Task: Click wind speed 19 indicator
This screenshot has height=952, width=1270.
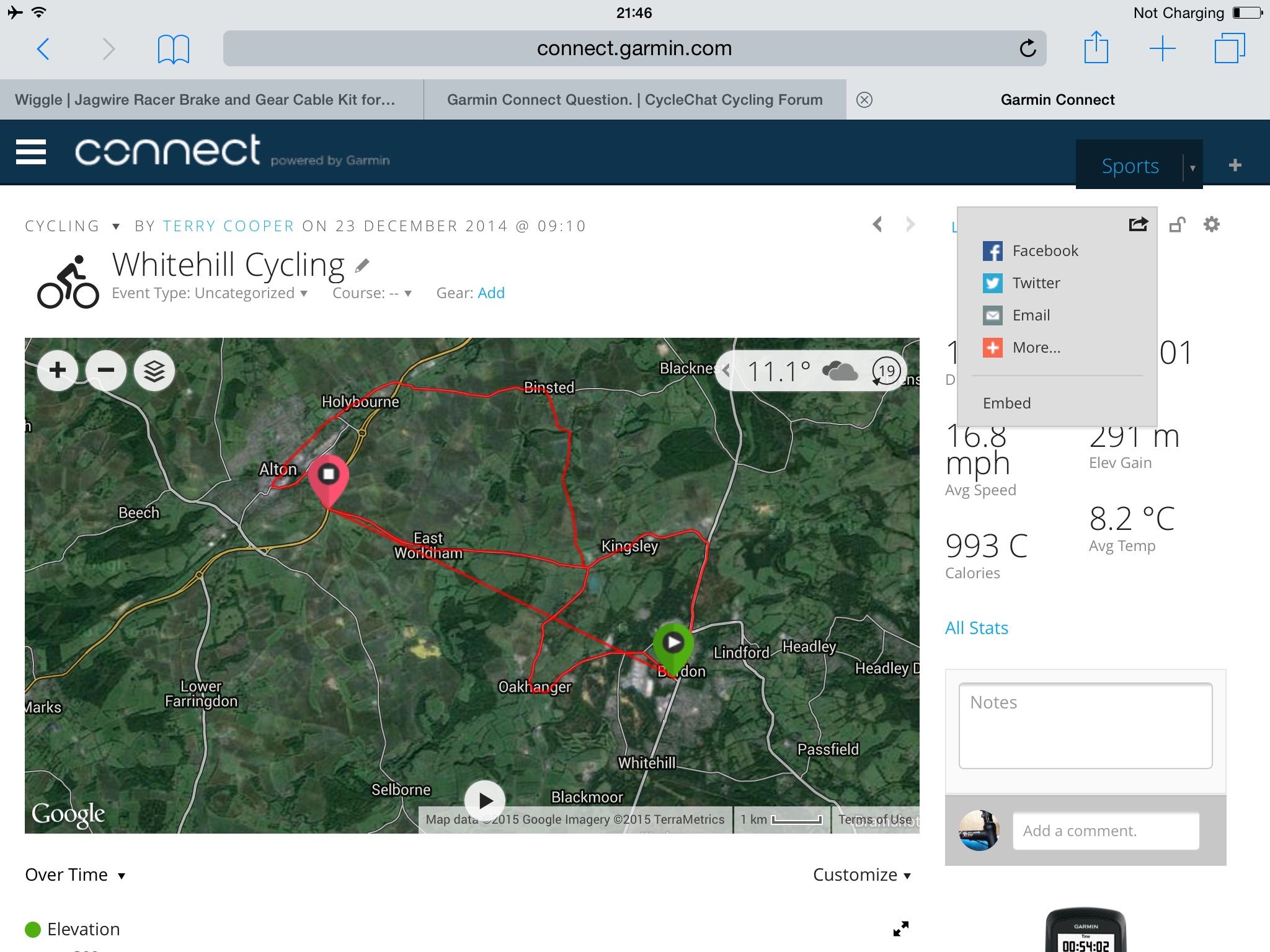Action: point(887,371)
